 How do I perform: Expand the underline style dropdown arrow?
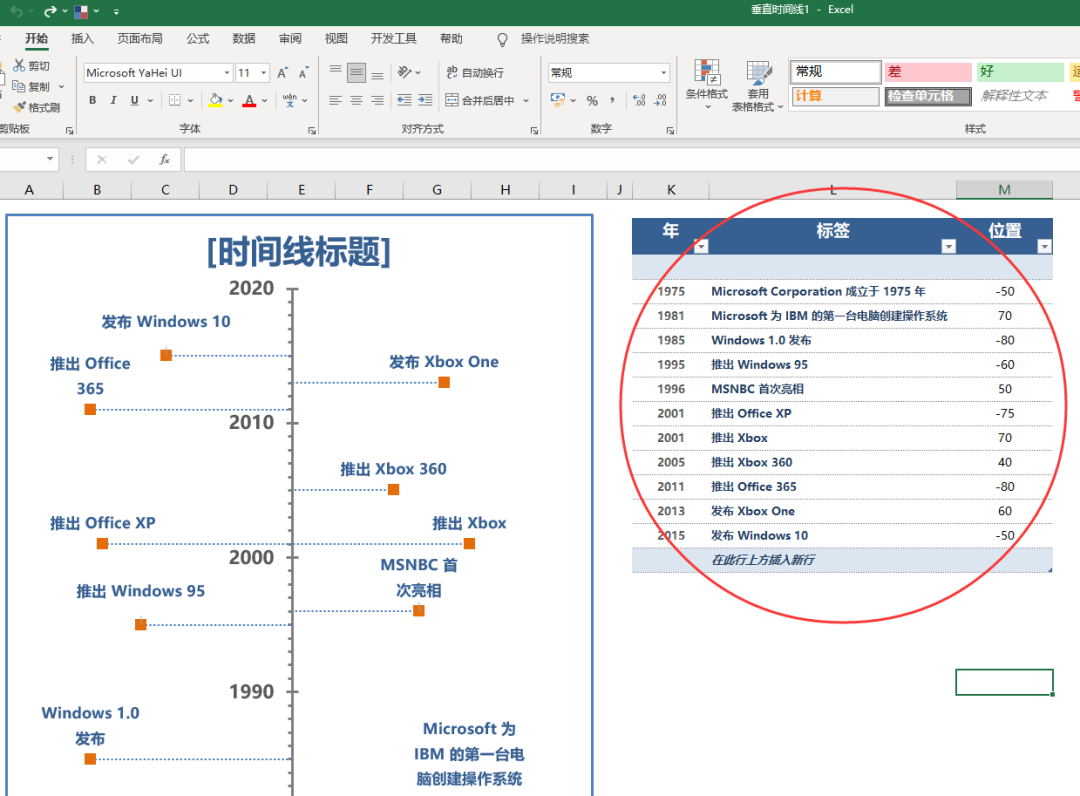tap(150, 101)
